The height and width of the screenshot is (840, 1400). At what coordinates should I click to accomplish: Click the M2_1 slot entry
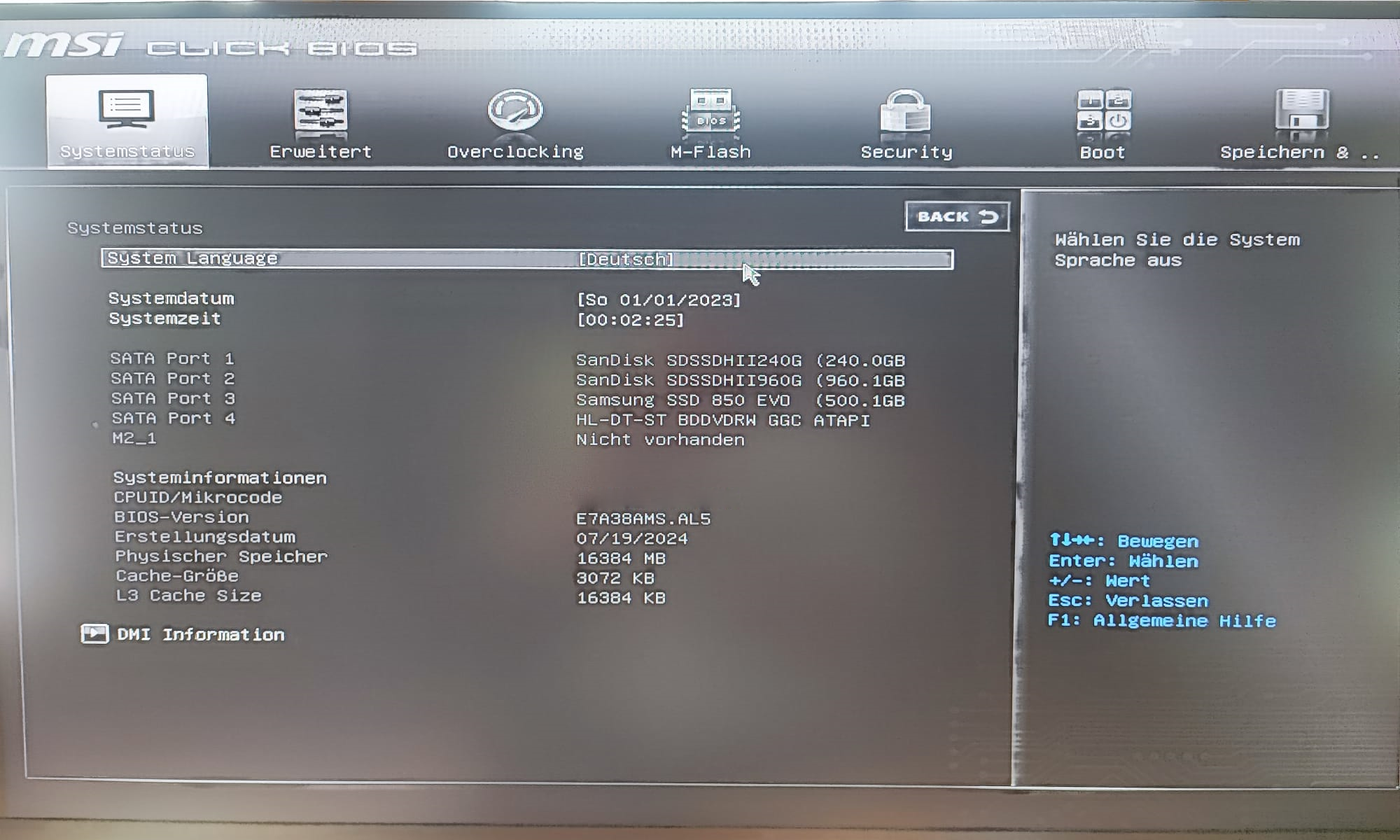(x=134, y=439)
